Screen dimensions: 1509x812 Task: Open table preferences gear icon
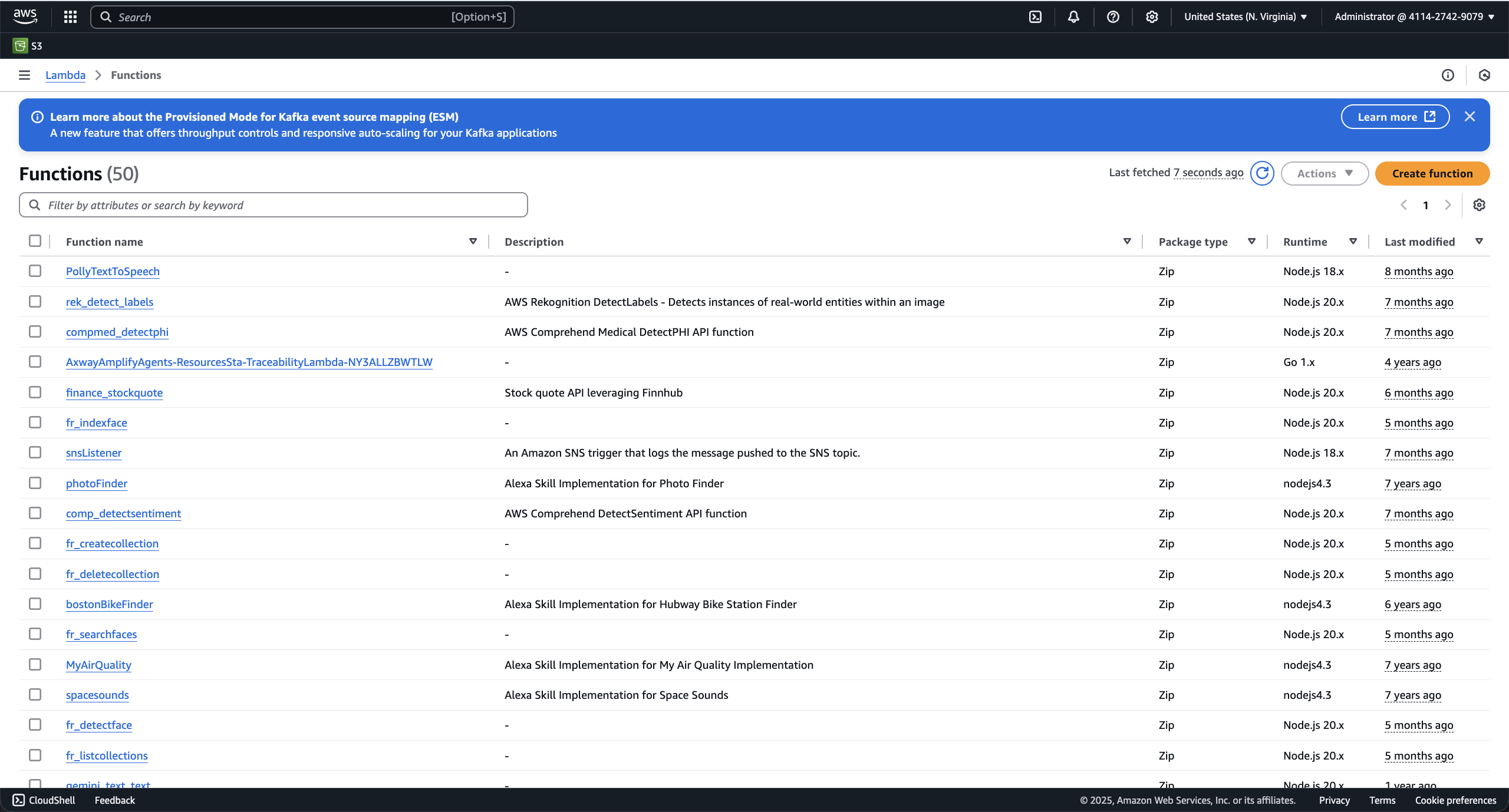point(1479,205)
